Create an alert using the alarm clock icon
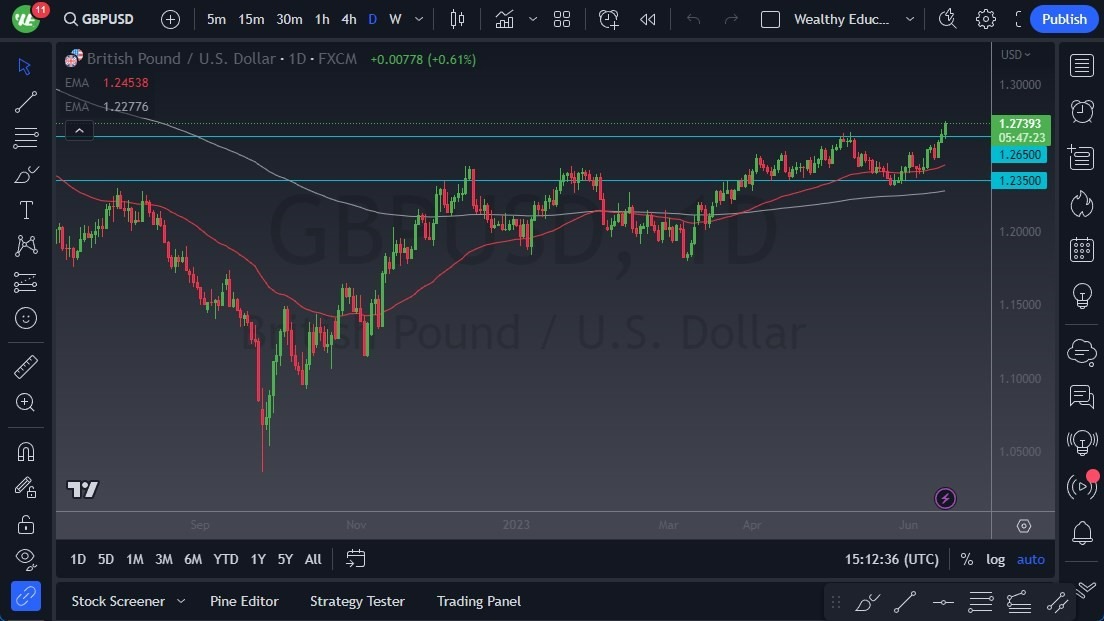The width and height of the screenshot is (1104, 621). [608, 18]
